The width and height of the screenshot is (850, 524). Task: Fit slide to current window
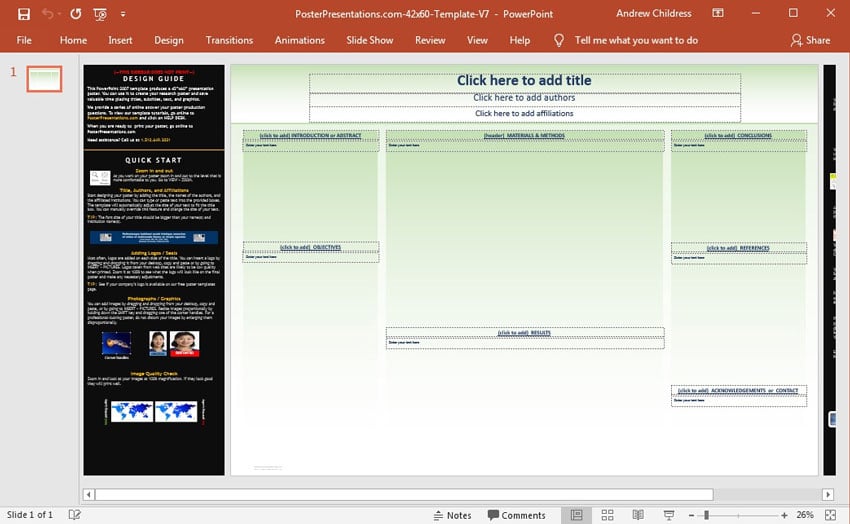click(832, 515)
